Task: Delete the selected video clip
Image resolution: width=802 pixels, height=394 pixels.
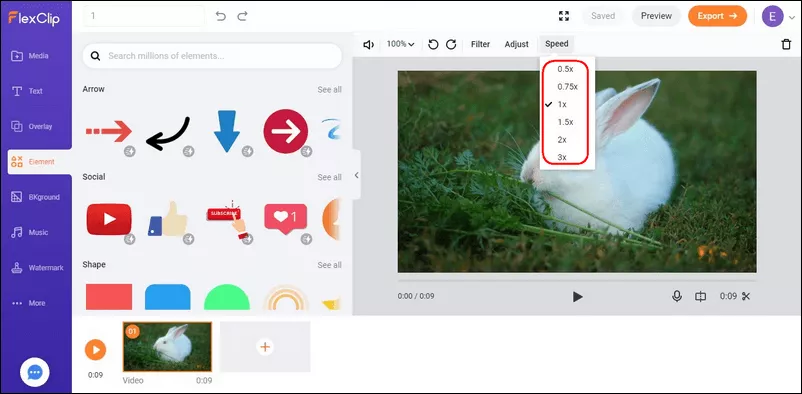Action: point(786,45)
